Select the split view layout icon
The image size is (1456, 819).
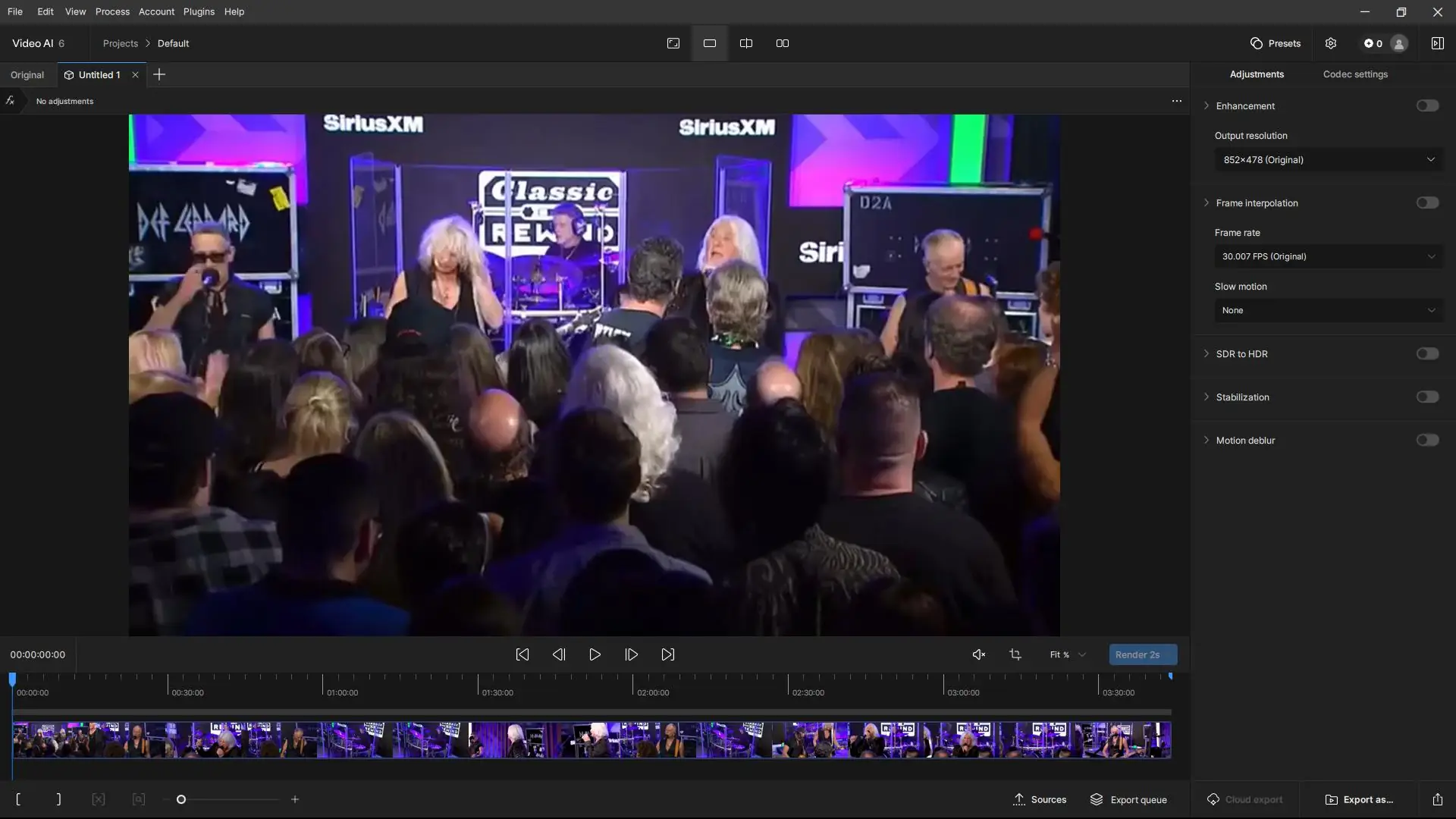(x=746, y=43)
